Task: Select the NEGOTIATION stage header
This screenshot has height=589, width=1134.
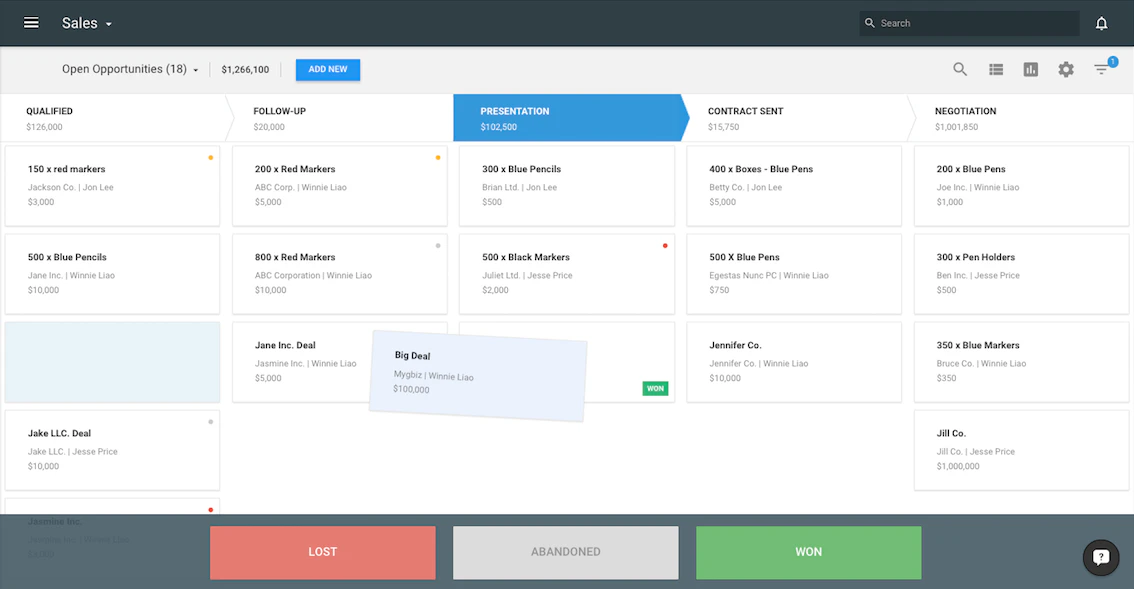Action: click(x=1021, y=118)
